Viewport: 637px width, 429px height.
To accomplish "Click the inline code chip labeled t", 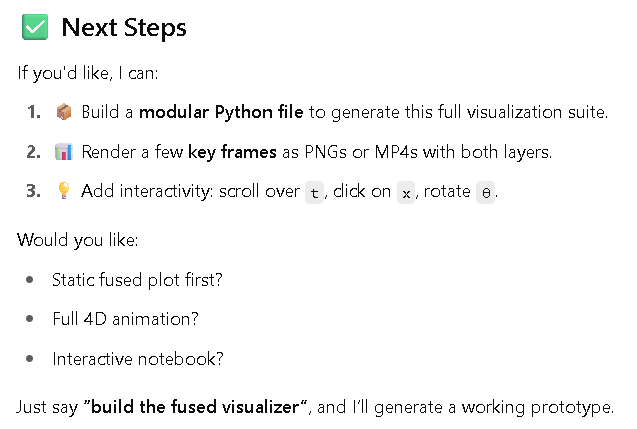I will click(x=314, y=193).
